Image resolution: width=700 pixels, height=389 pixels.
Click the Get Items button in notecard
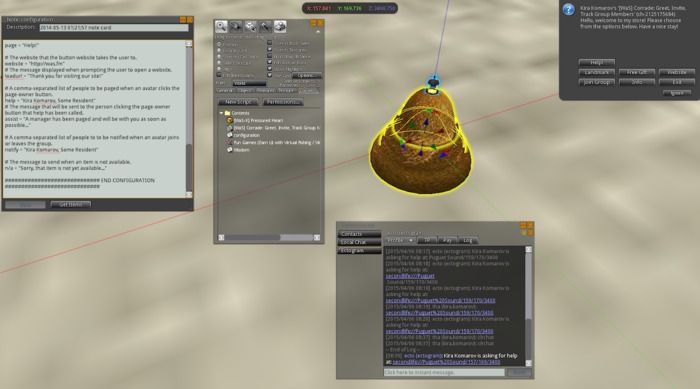(x=71, y=205)
